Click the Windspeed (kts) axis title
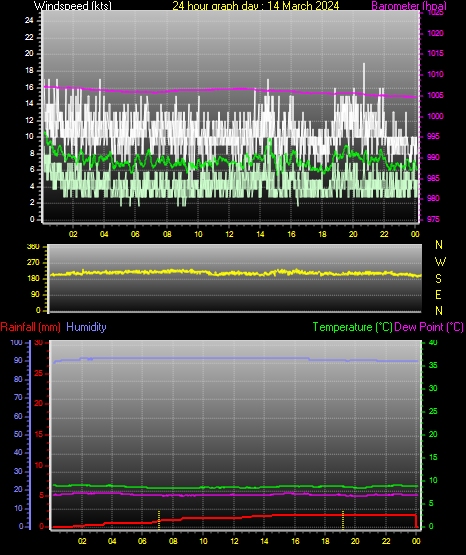This screenshot has height=555, width=466. pyautogui.click(x=73, y=5)
